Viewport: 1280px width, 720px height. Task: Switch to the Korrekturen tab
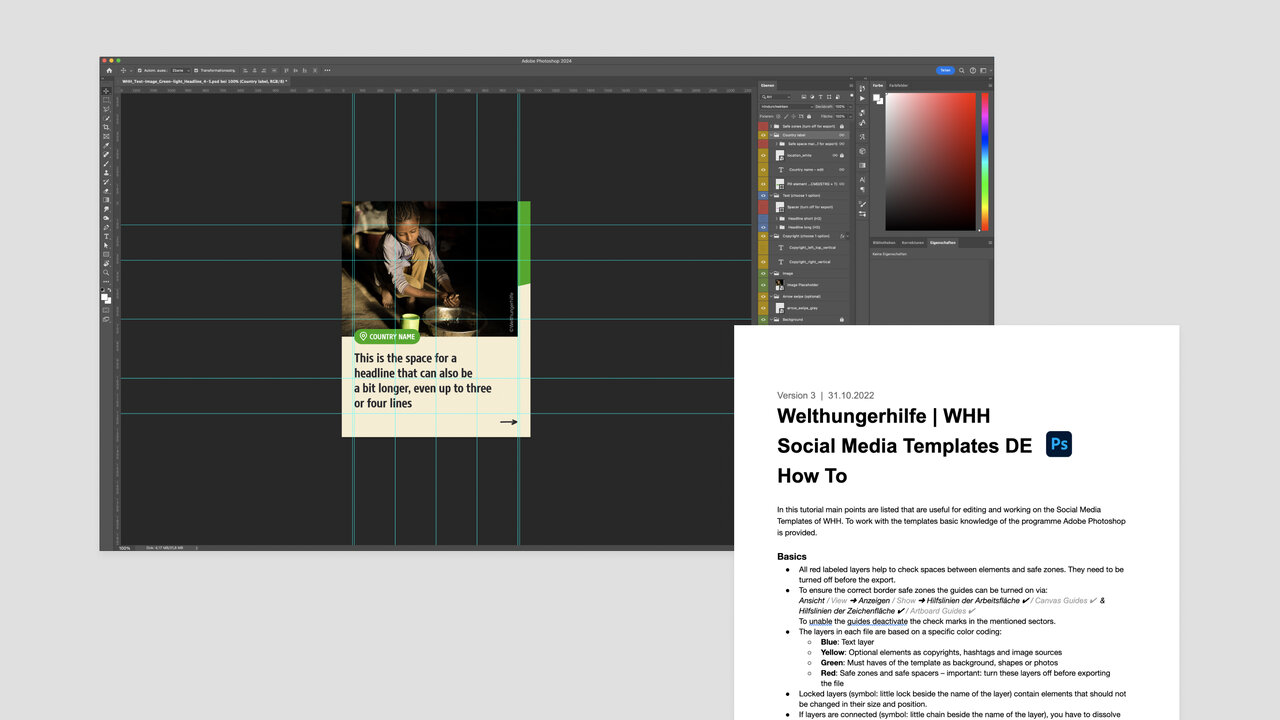912,242
